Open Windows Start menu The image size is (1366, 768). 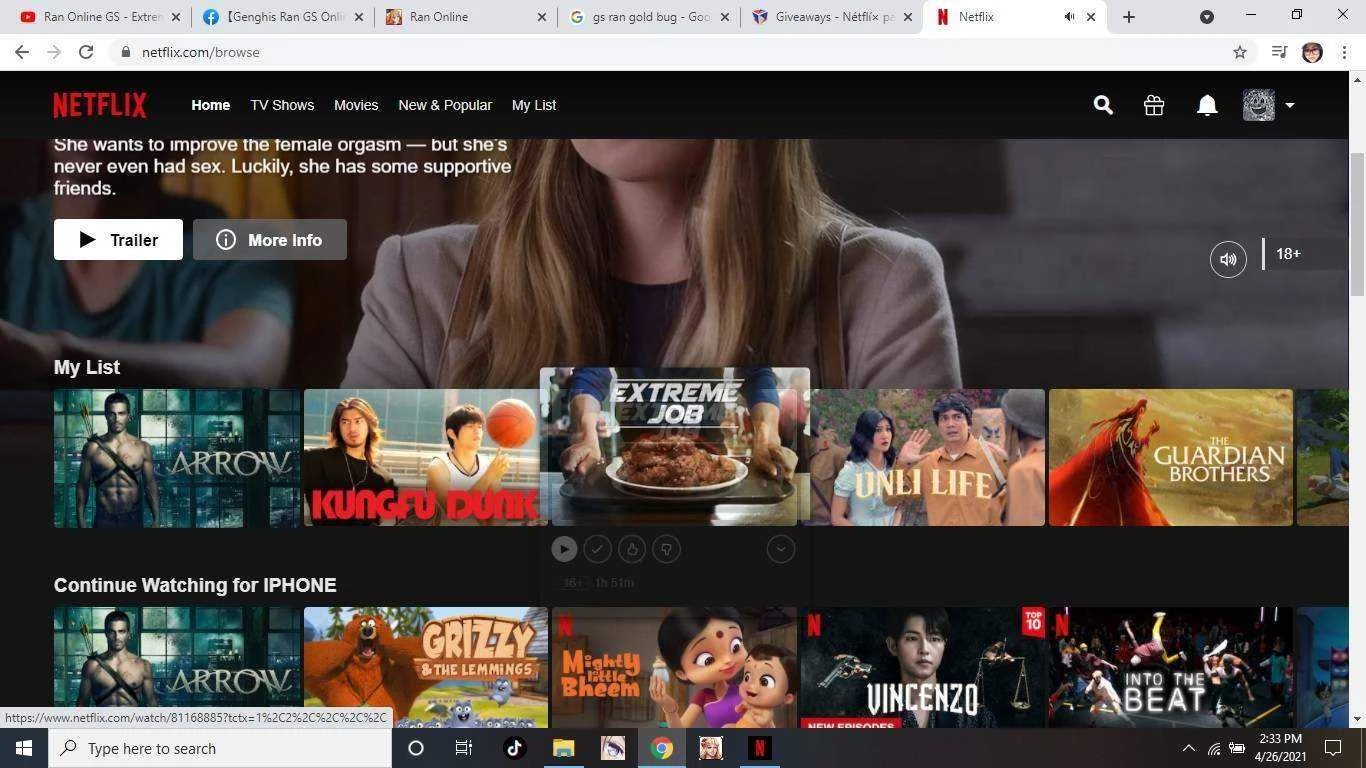pos(24,748)
